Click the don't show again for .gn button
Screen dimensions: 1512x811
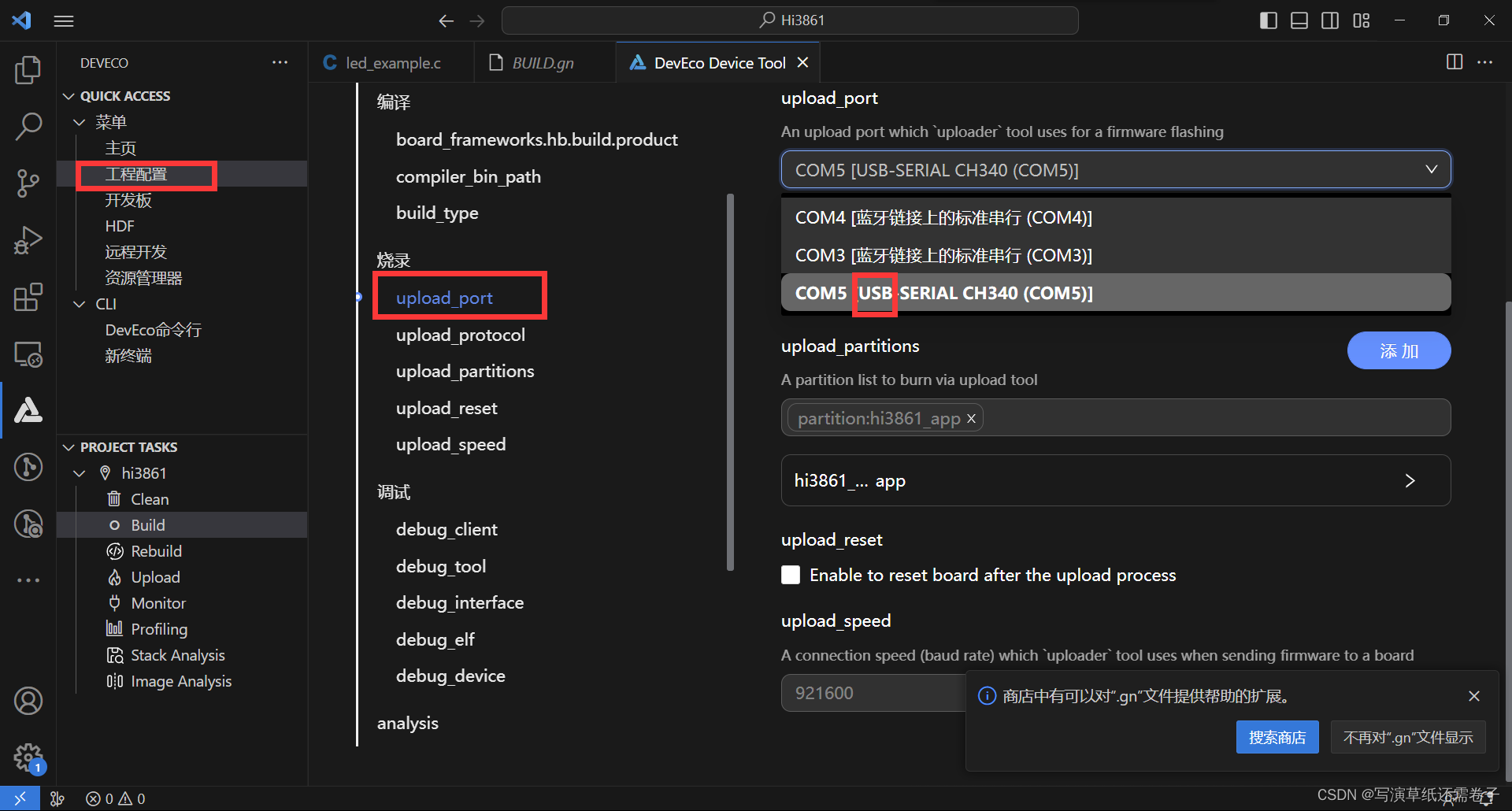coord(1408,738)
